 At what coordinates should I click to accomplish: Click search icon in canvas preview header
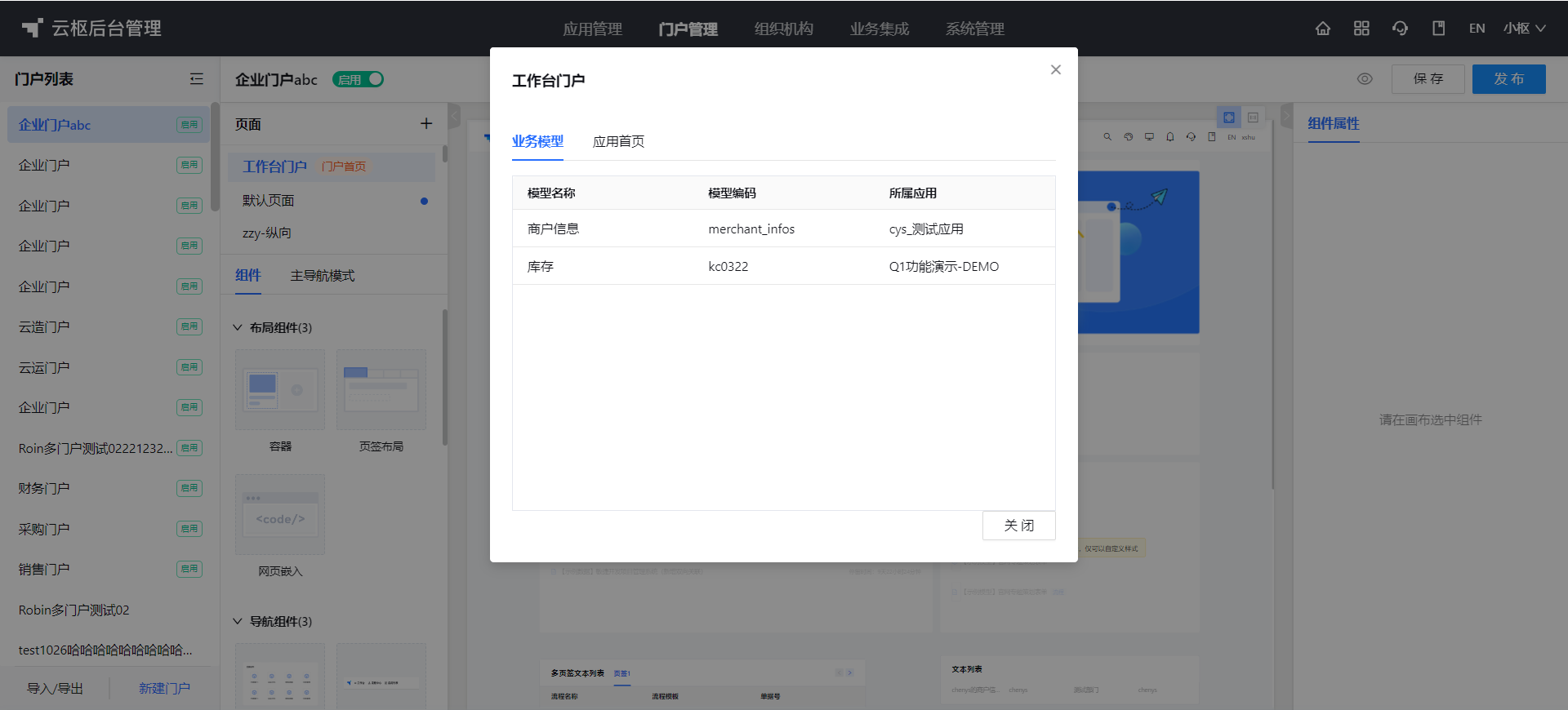click(x=1107, y=137)
